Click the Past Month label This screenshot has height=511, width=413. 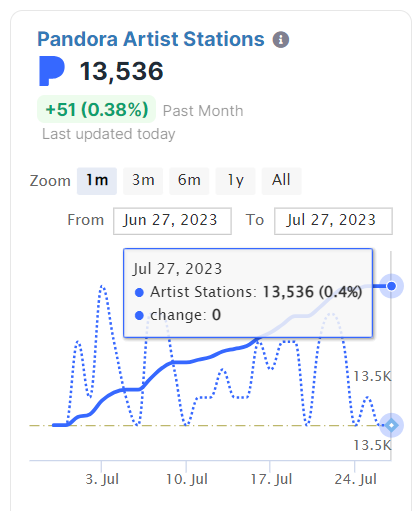203,111
